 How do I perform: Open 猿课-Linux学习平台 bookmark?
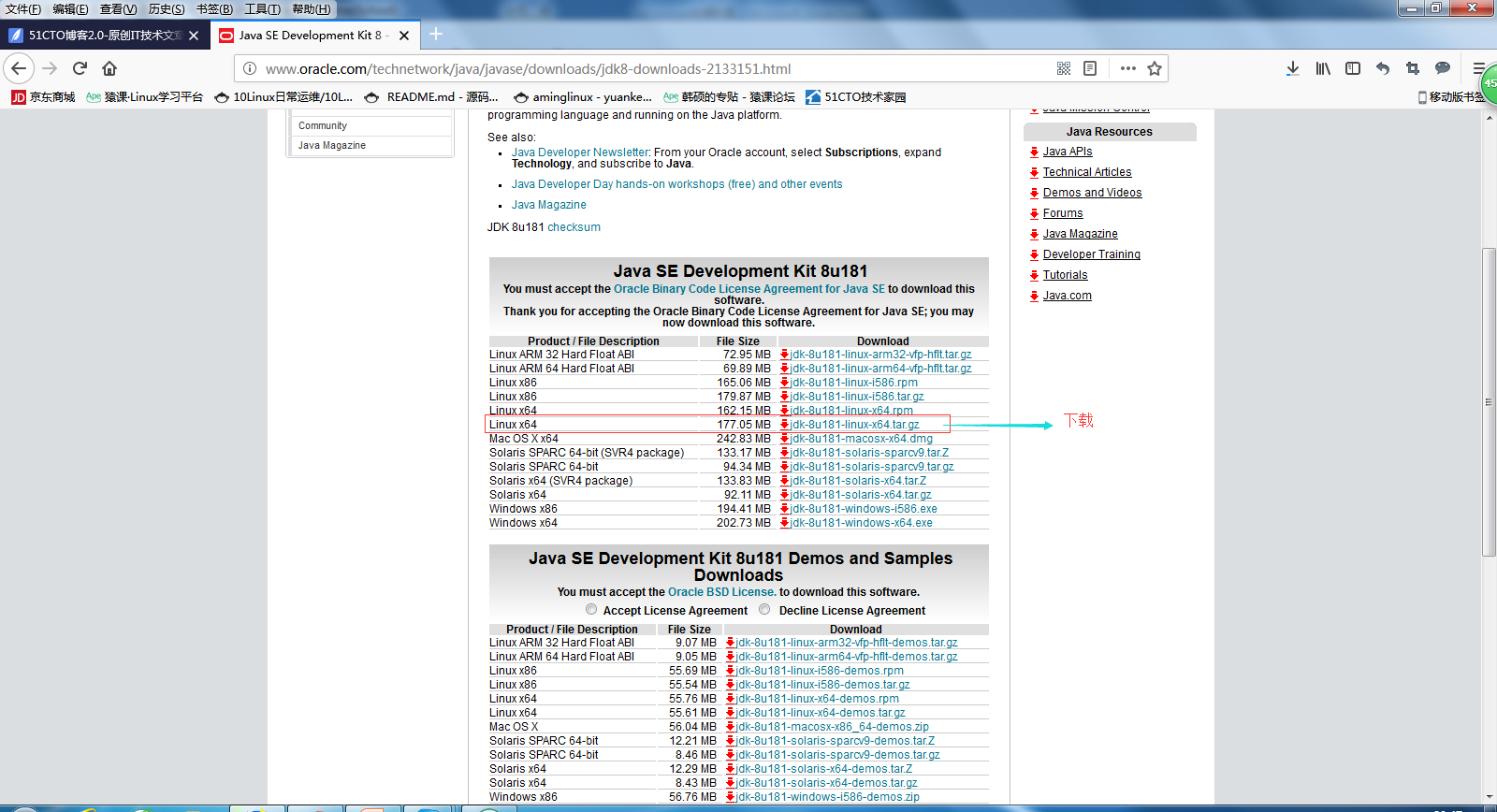(144, 96)
